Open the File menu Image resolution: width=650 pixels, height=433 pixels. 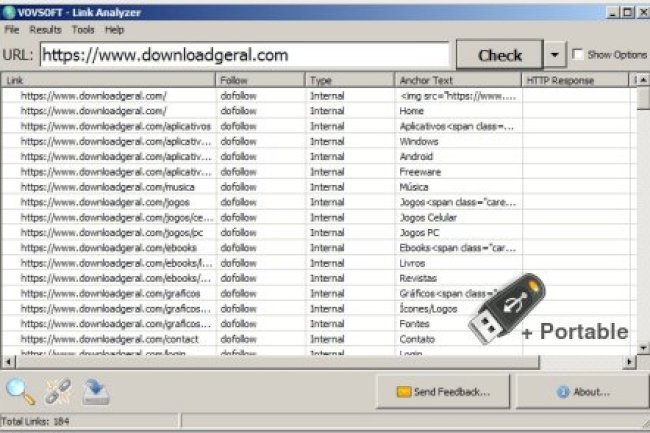pyautogui.click(x=12, y=30)
